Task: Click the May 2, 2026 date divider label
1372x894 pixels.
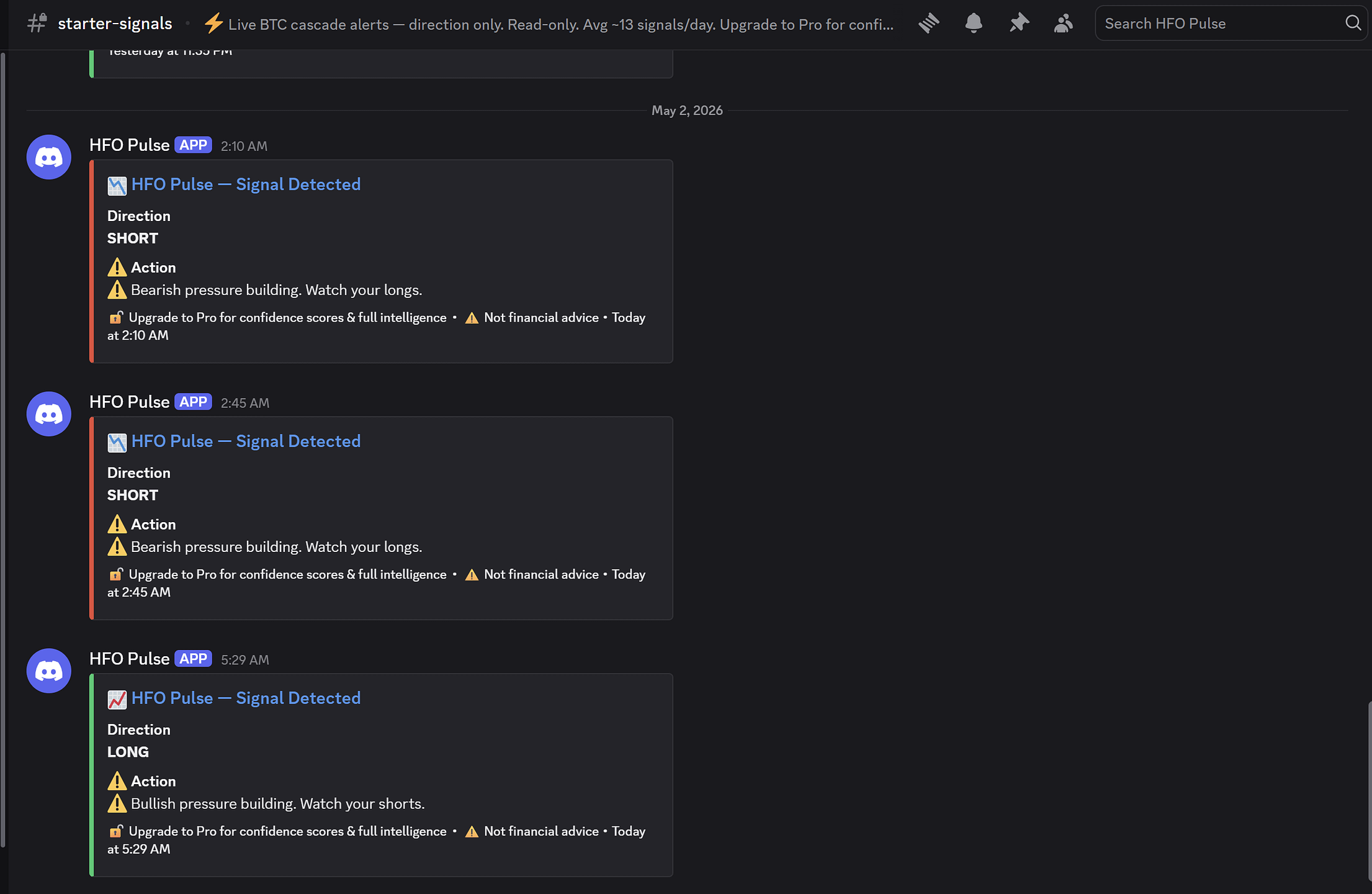Action: [x=687, y=111]
